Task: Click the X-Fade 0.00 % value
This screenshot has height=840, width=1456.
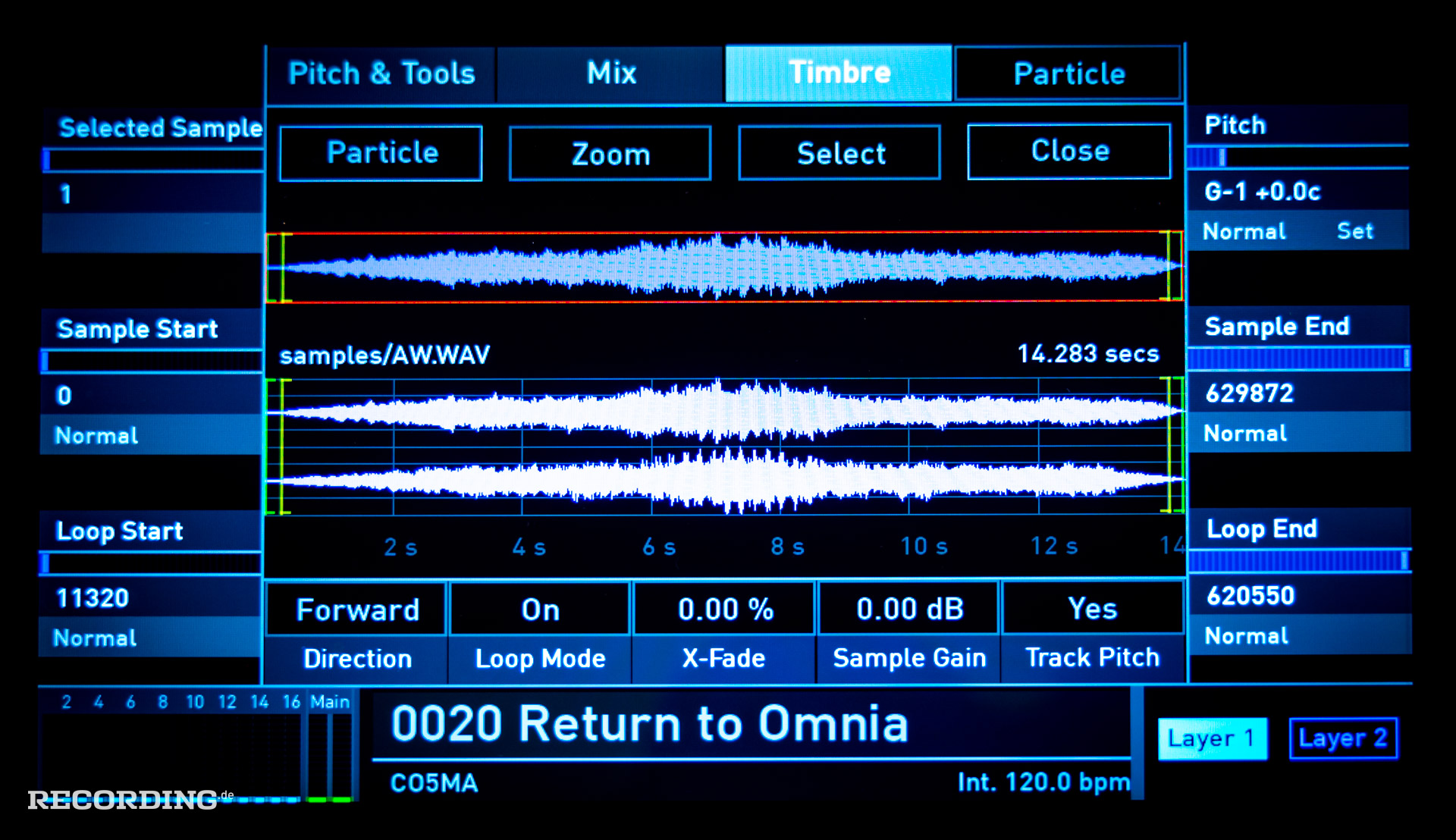Action: point(725,609)
